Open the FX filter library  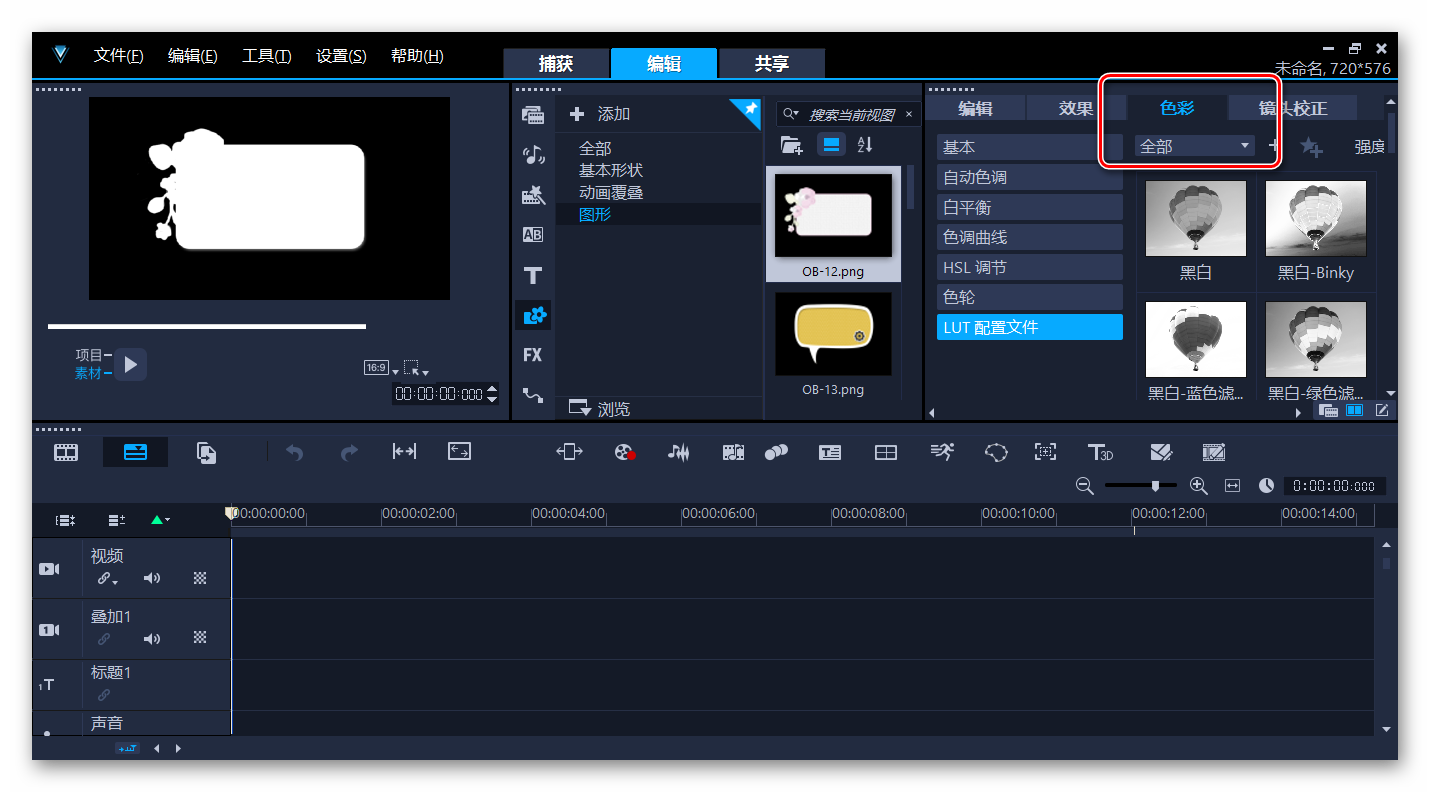coord(533,355)
